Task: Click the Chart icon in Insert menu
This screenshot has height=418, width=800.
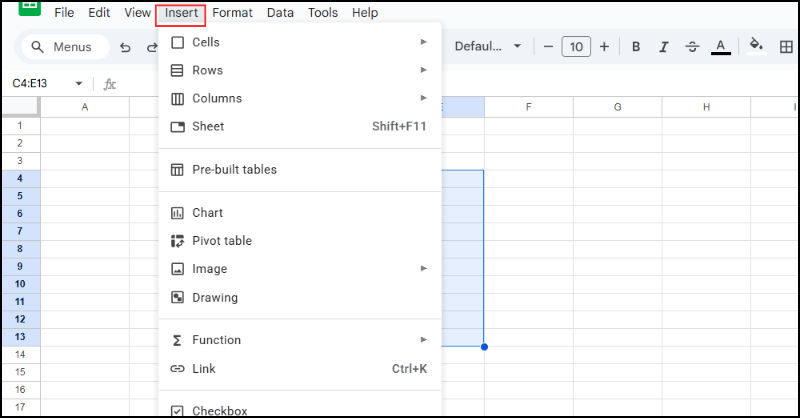Action: [x=177, y=213]
